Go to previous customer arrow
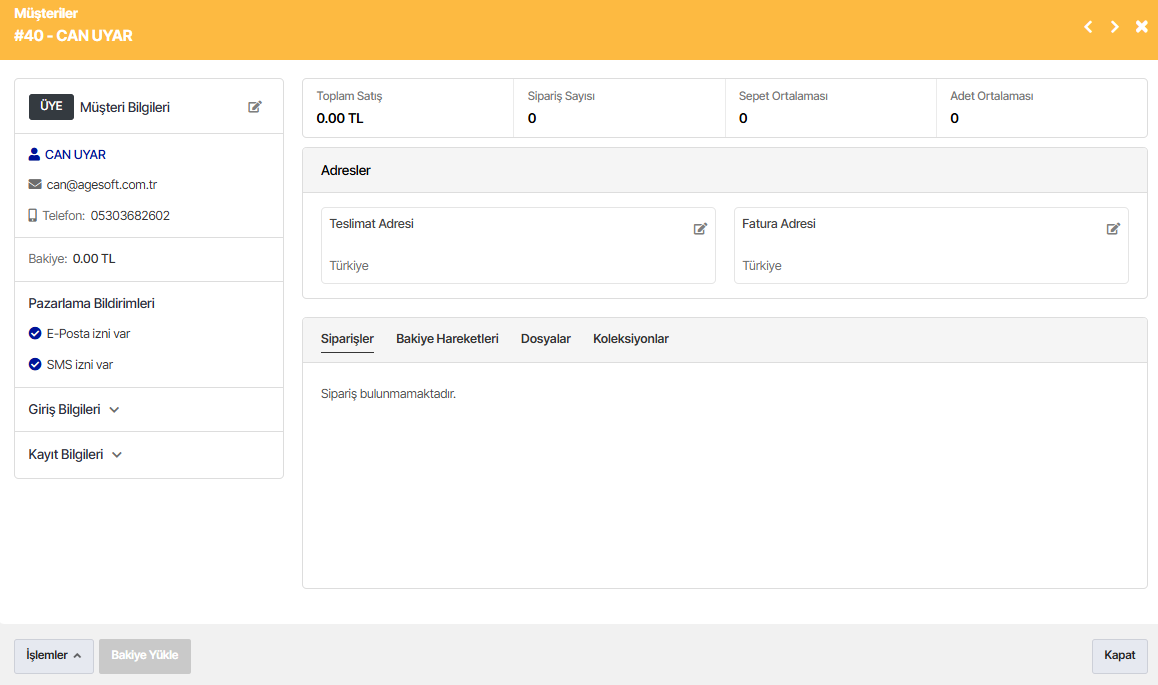The image size is (1158, 685). (1088, 27)
